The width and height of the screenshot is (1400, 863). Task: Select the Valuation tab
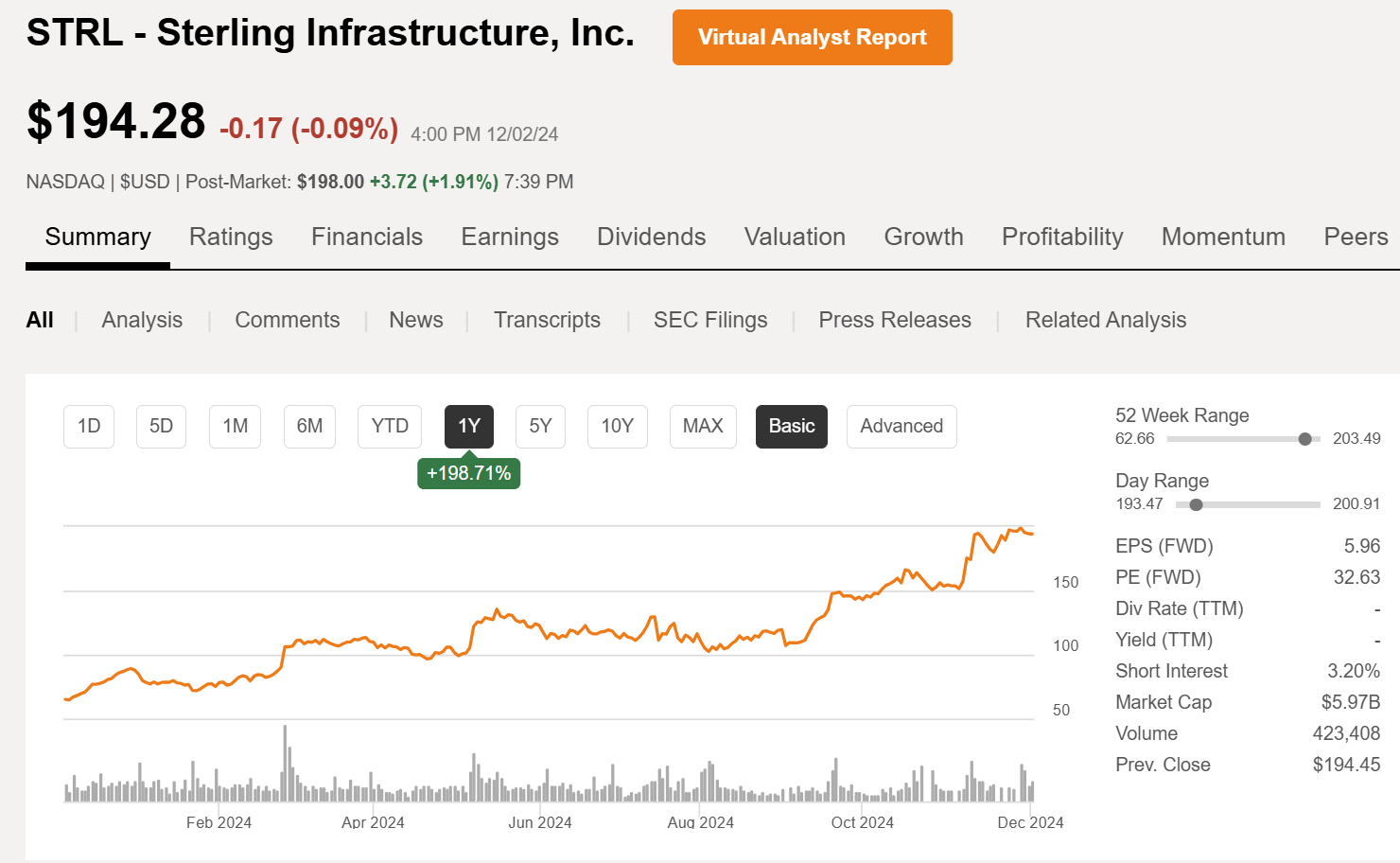(795, 237)
